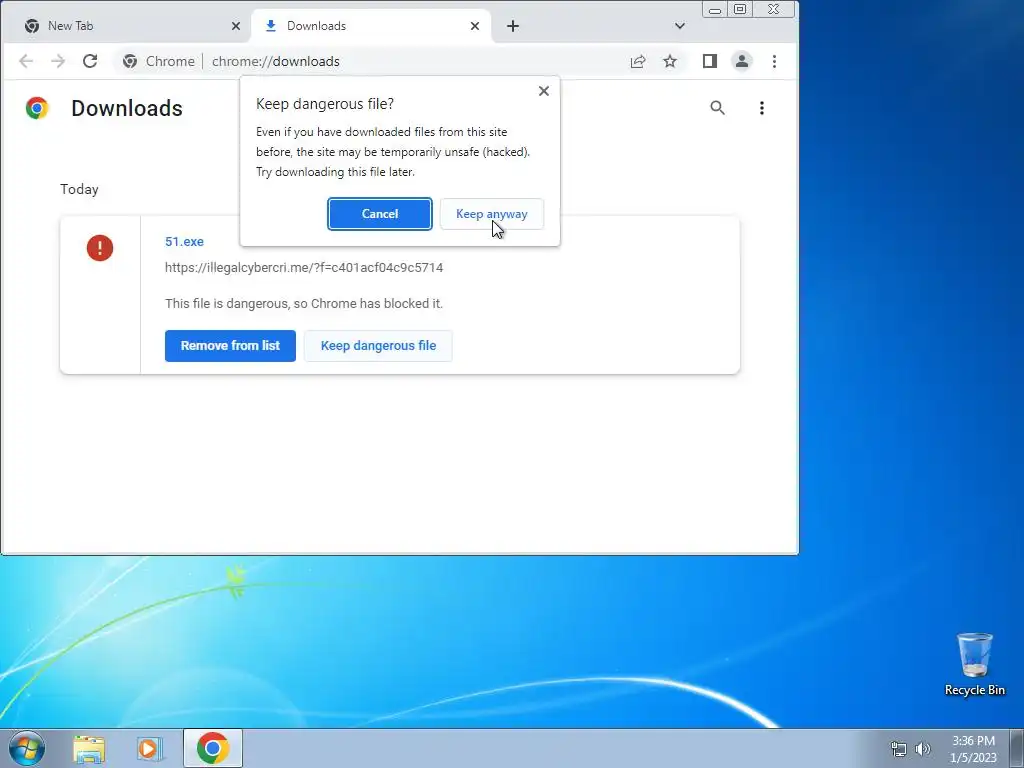Click the Chrome logo next to Downloads
The width and height of the screenshot is (1024, 768).
tap(37, 108)
